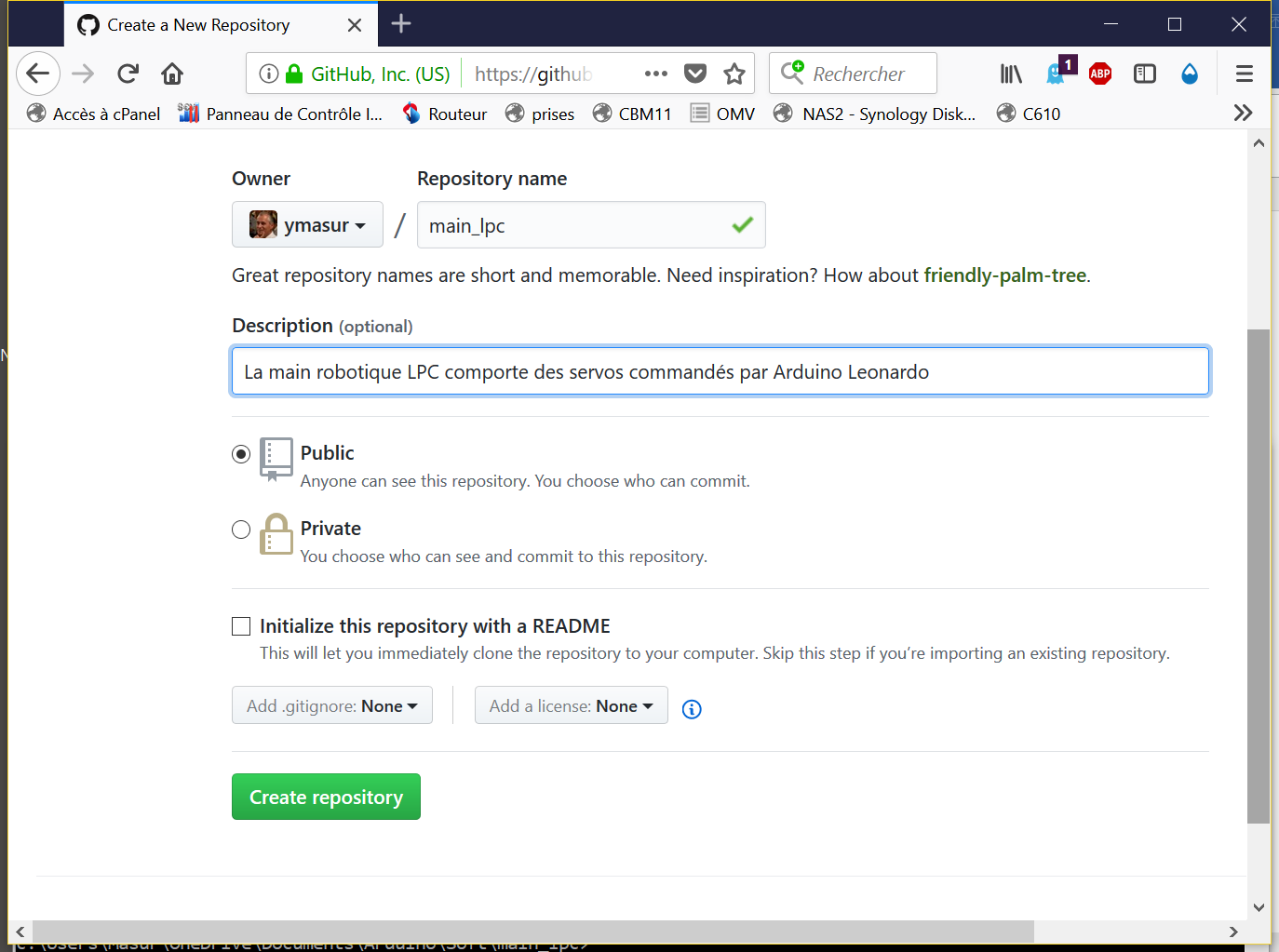Open the Library bookshelf icon
Viewport: 1279px width, 952px height.
pyautogui.click(x=1011, y=74)
